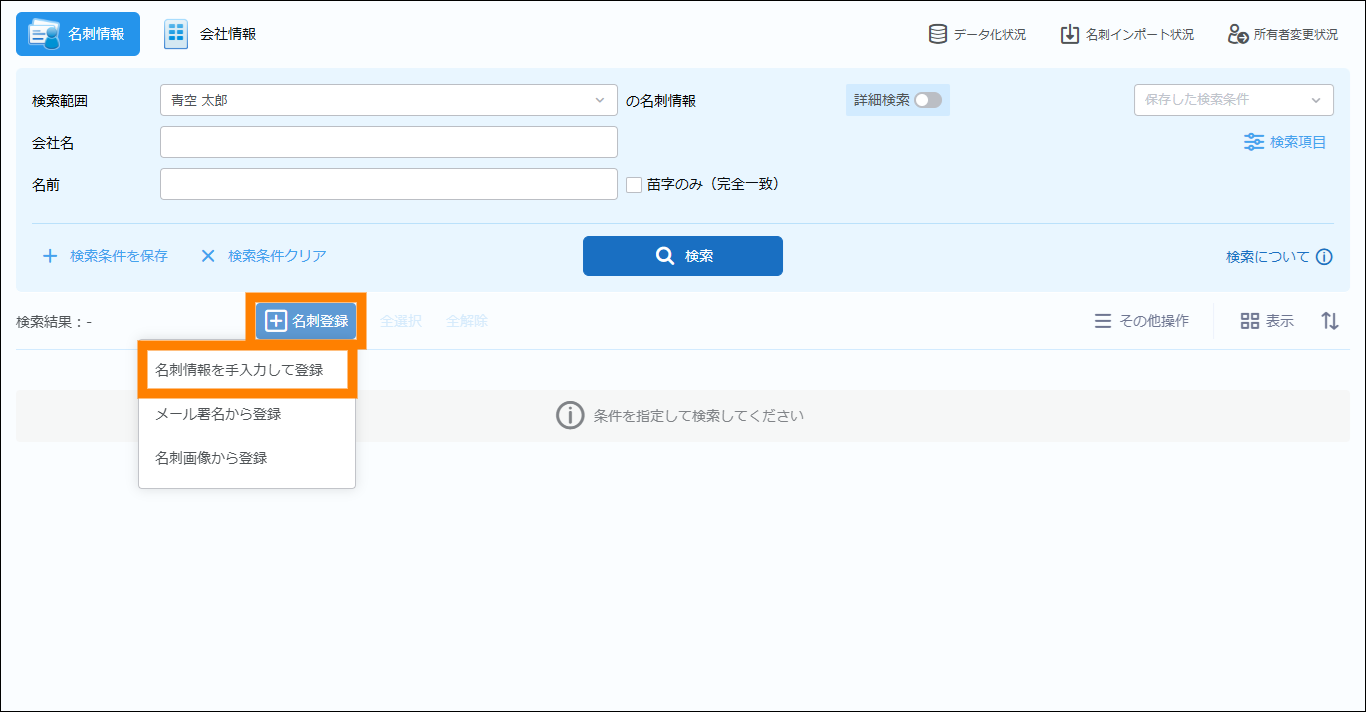Click the sort arrows icon

1329,321
